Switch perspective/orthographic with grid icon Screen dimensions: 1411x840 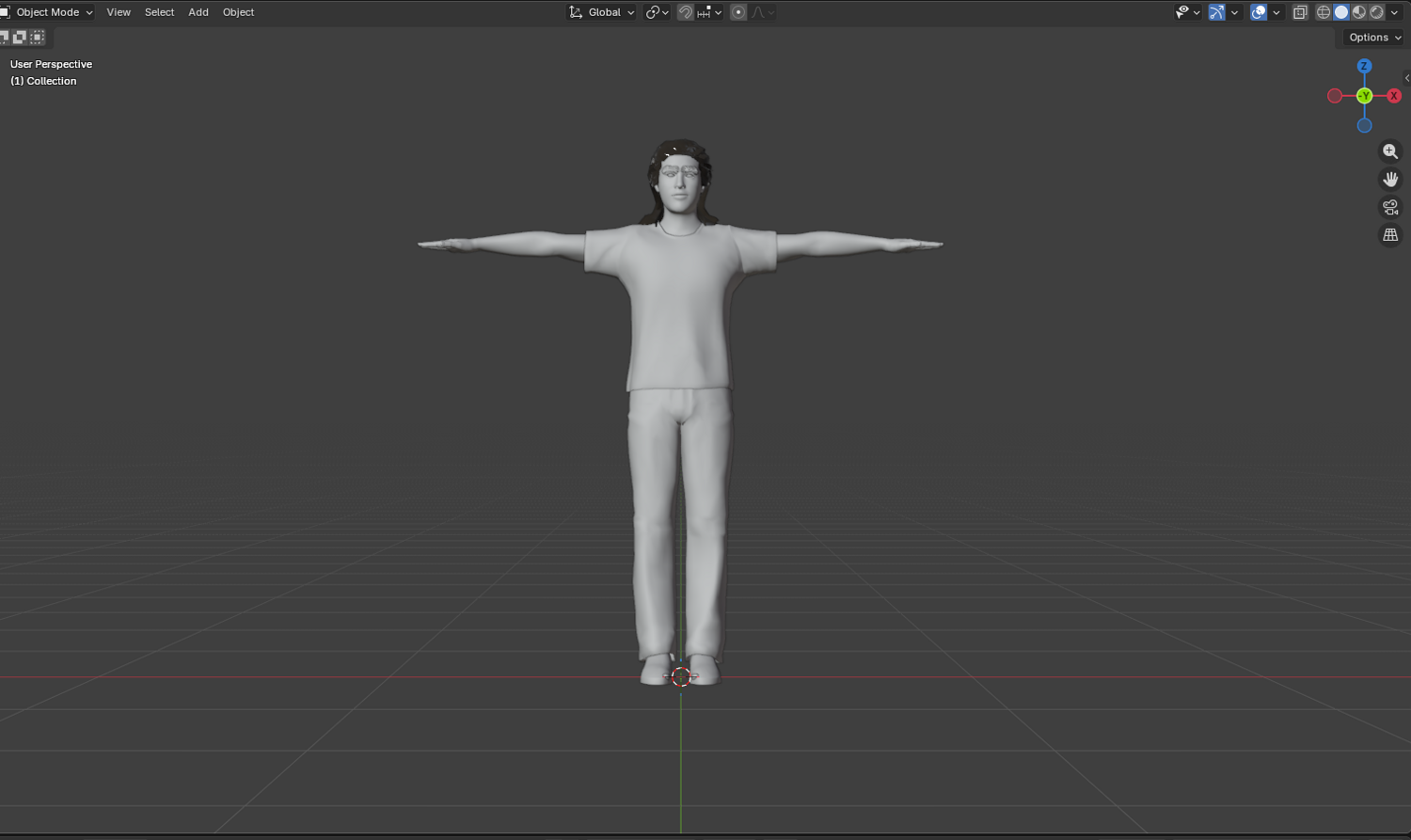[1390, 235]
